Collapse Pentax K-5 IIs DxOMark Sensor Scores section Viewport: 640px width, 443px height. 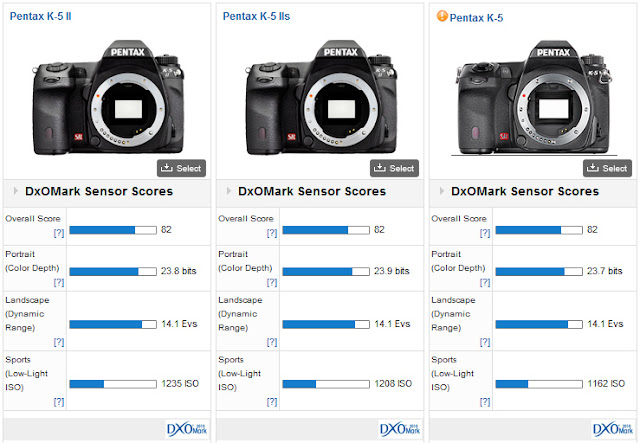(228, 191)
